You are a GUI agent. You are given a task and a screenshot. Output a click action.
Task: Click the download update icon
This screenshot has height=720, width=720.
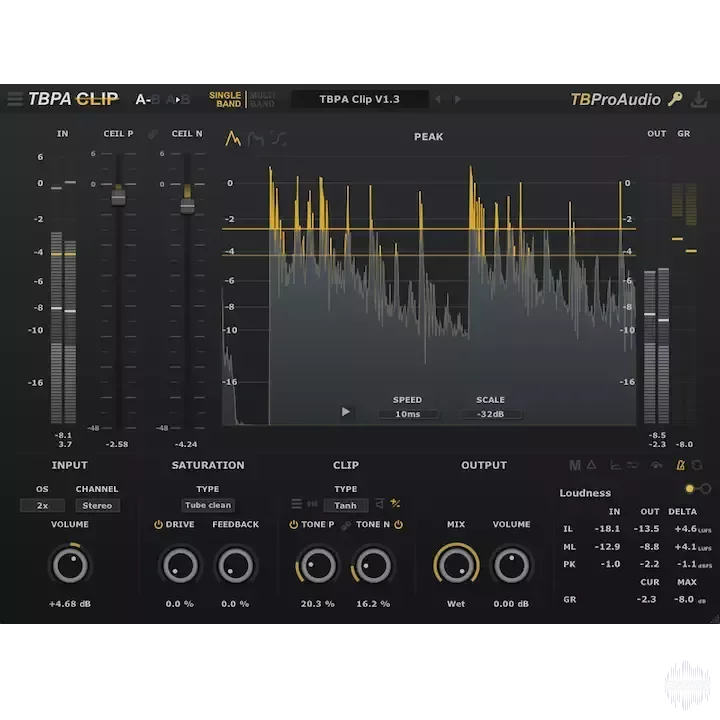point(699,99)
